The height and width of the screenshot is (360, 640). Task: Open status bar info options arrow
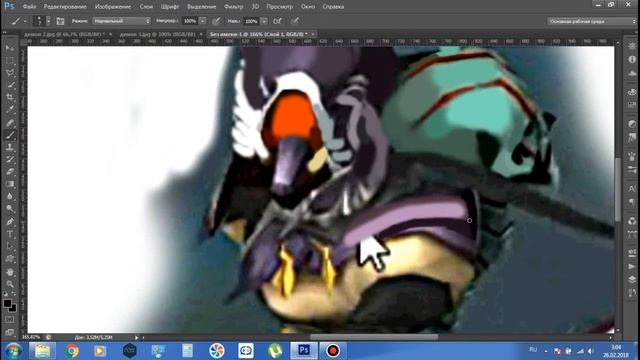[x=137, y=338]
